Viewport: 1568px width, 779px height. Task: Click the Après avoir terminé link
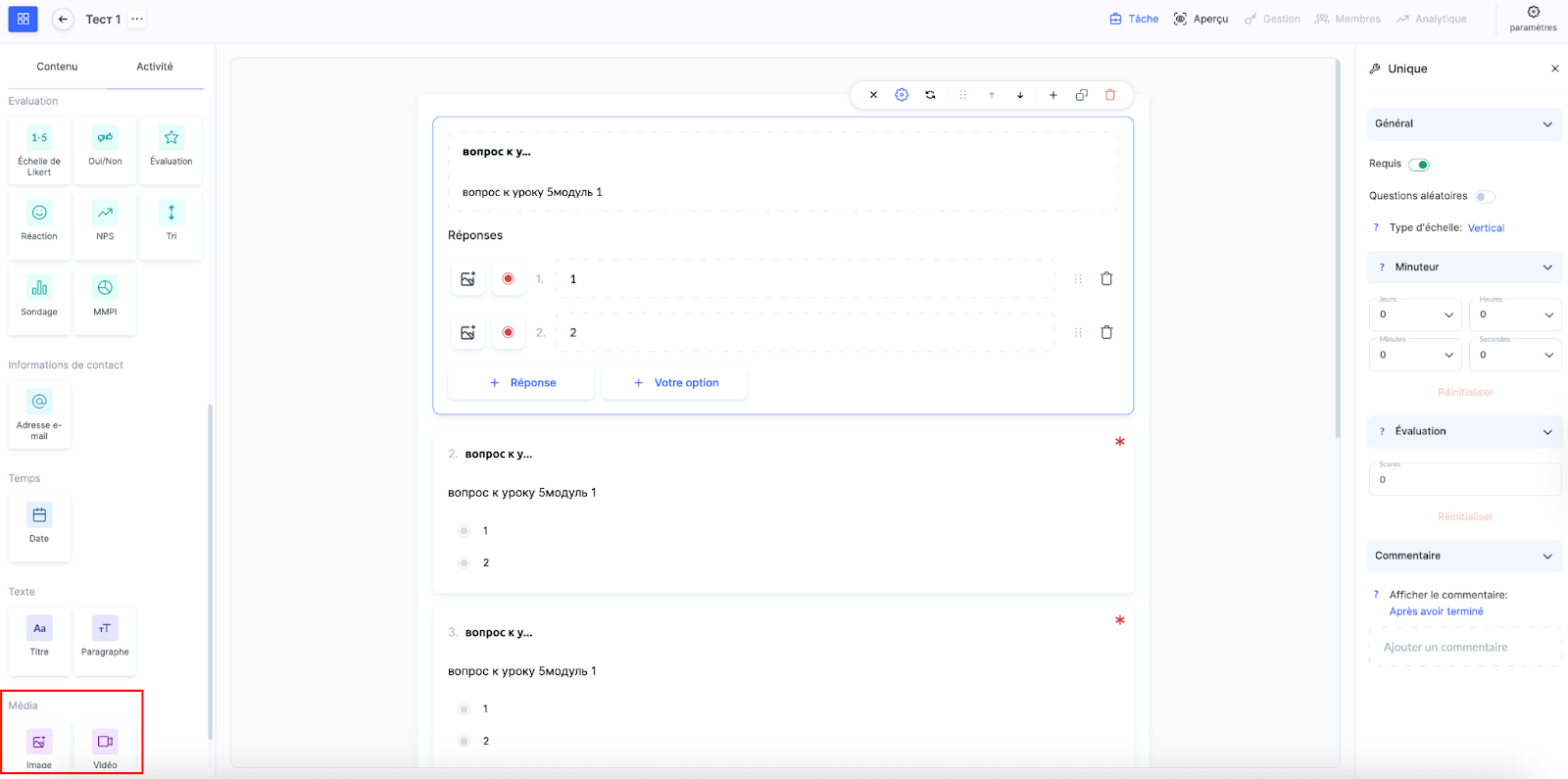1436,612
